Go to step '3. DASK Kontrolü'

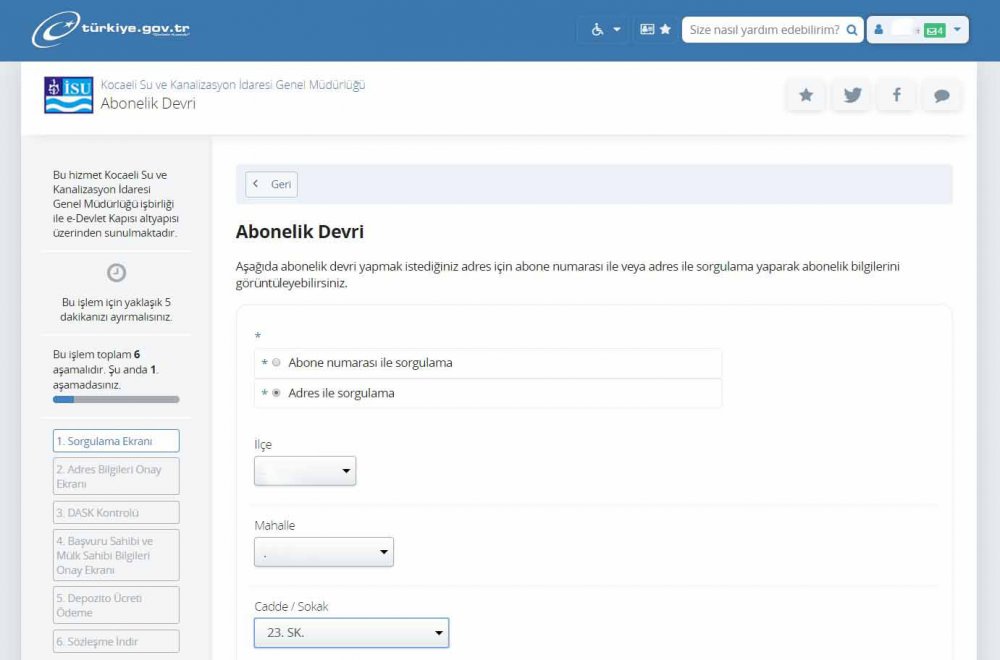(x=116, y=513)
